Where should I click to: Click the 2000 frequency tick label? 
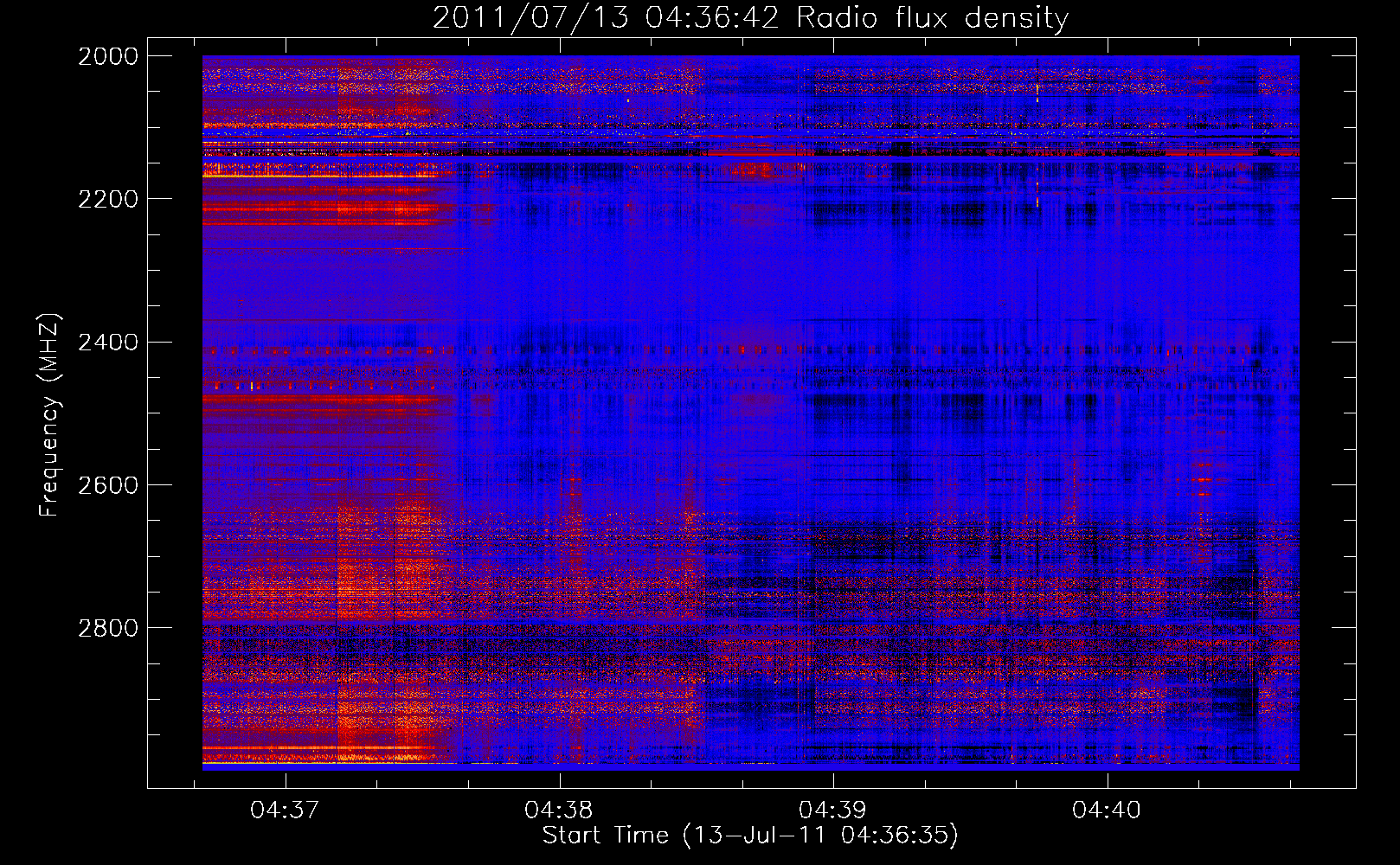pos(108,56)
